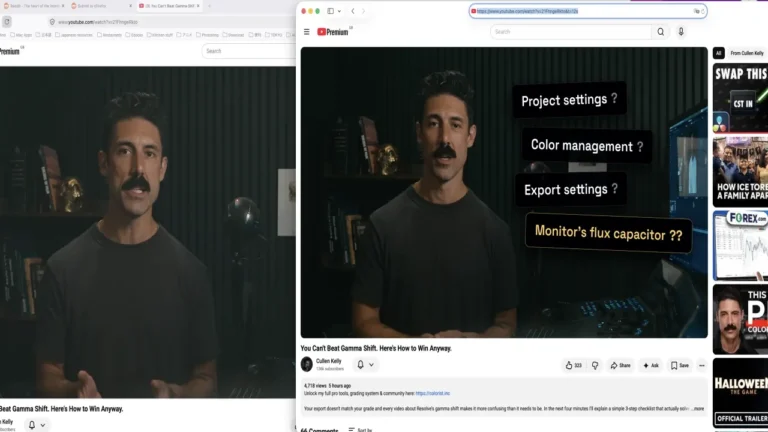Click the video player in front window
Image resolution: width=768 pixels, height=432 pixels.
coord(504,192)
